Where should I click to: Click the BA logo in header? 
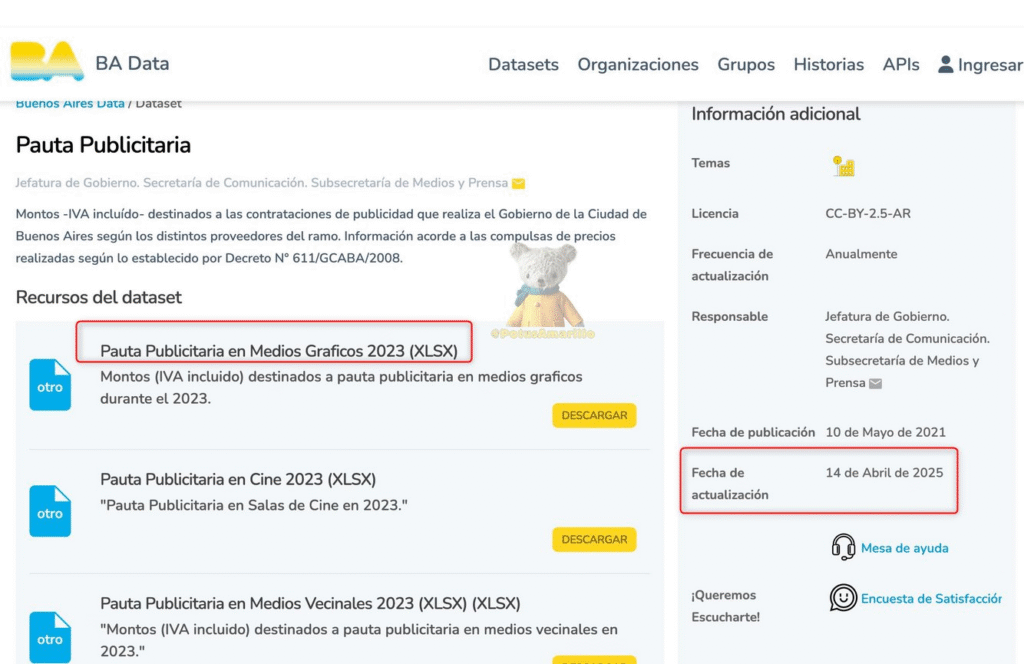[x=47, y=61]
